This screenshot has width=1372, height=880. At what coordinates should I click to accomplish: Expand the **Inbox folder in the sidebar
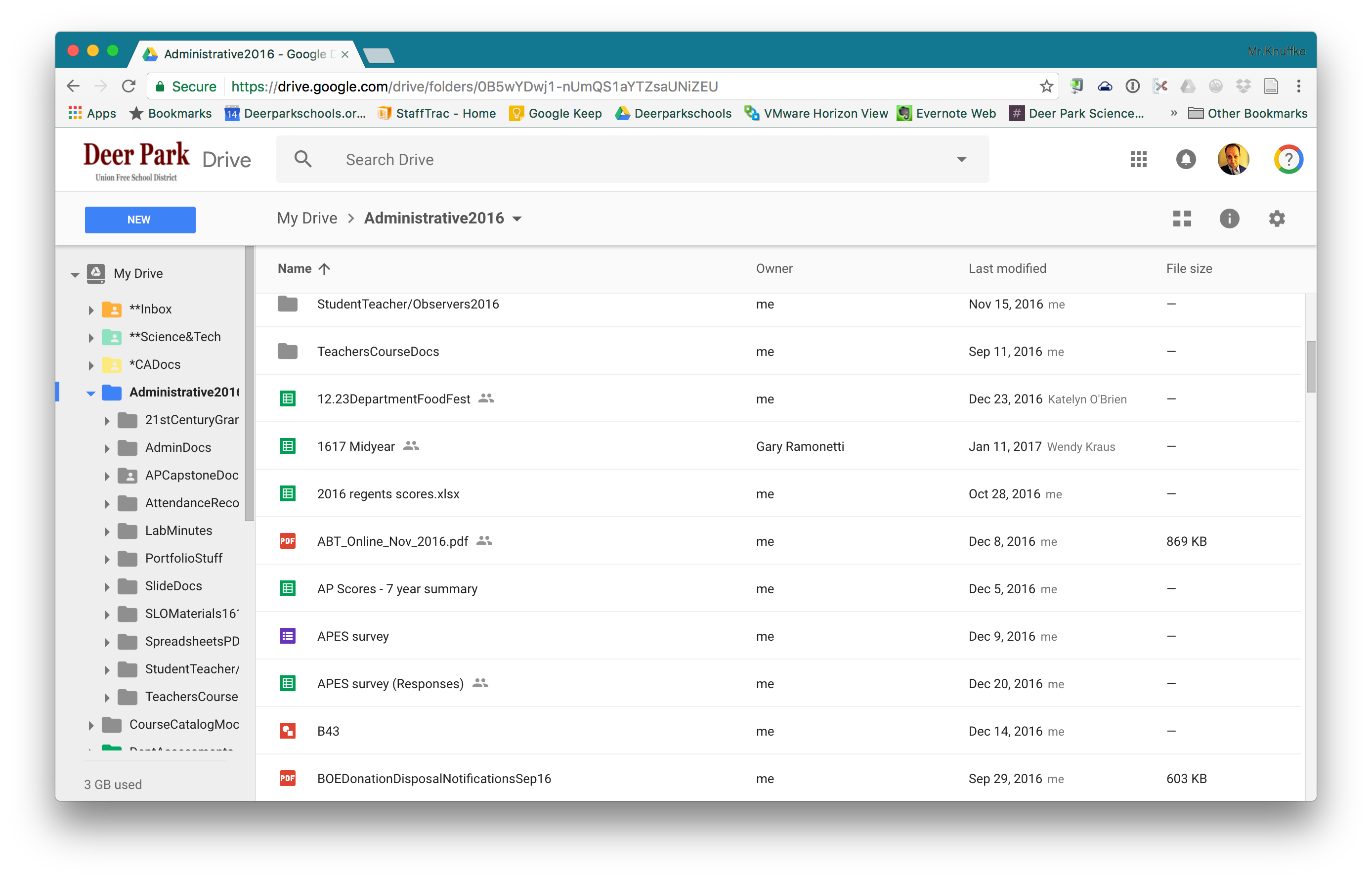point(90,309)
